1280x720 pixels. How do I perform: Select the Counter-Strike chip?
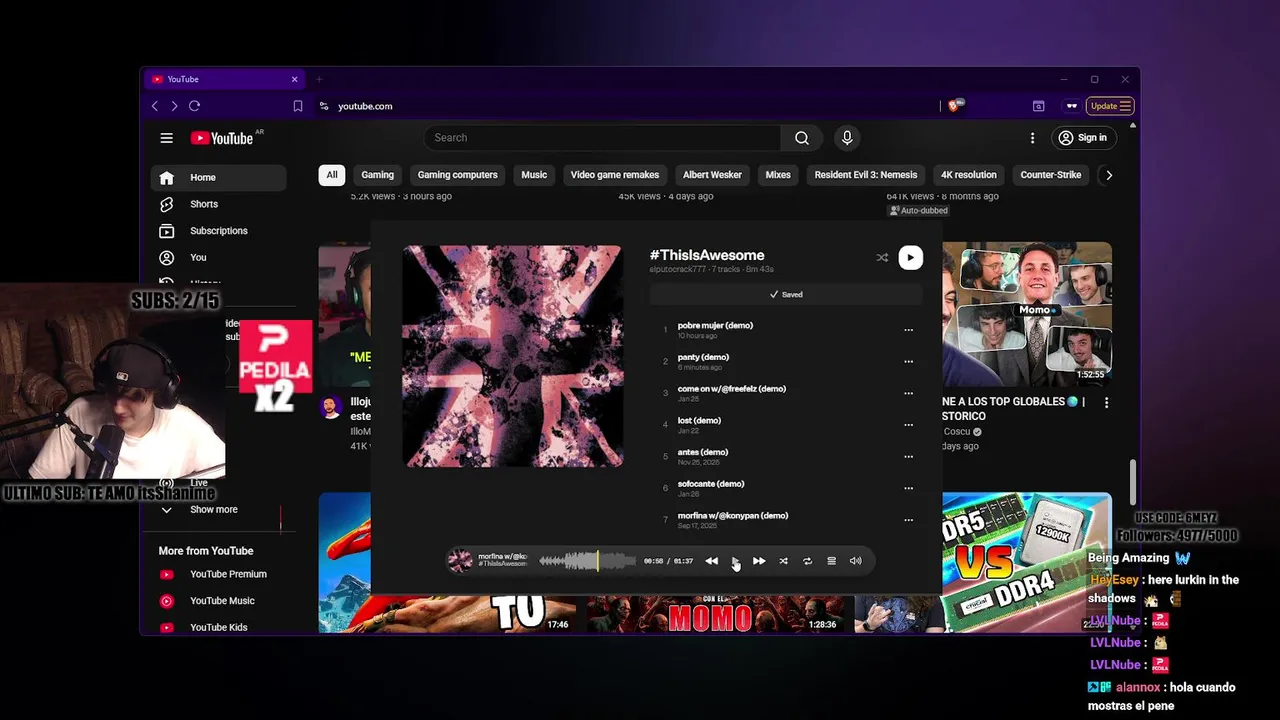(x=1051, y=175)
